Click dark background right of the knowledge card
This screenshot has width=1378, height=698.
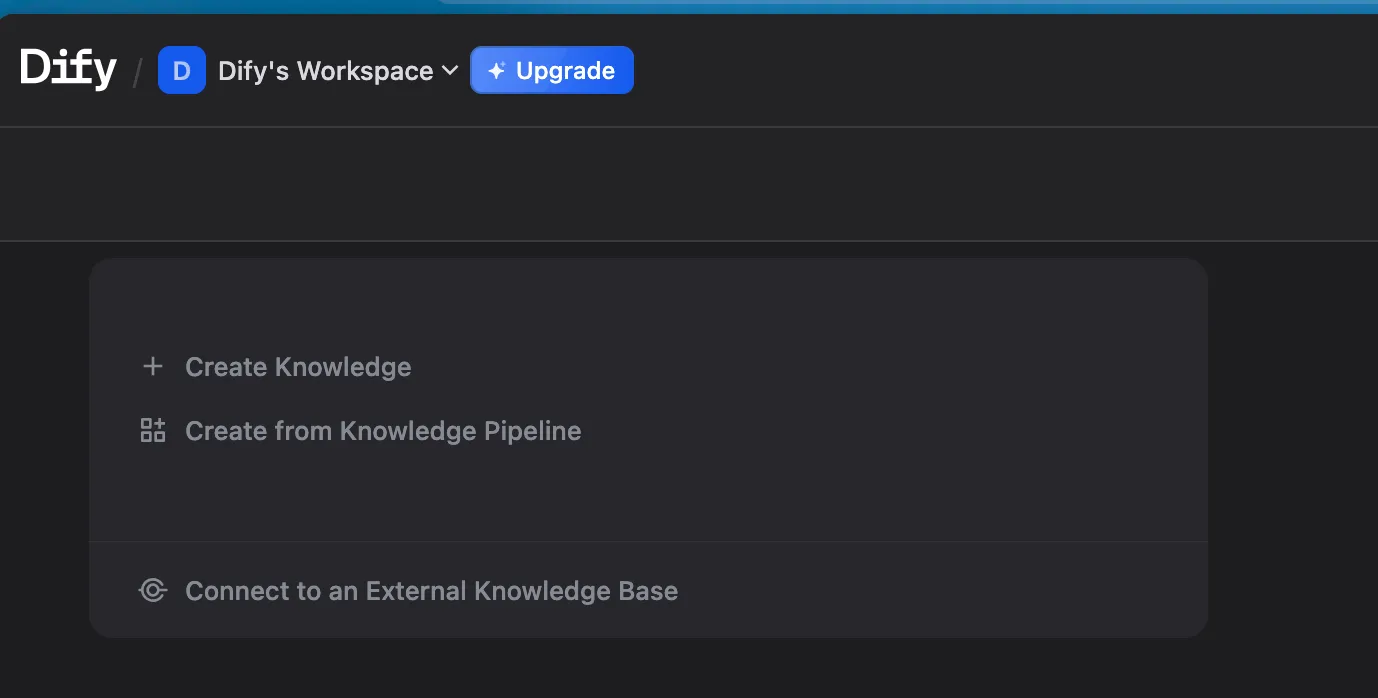[1292, 448]
